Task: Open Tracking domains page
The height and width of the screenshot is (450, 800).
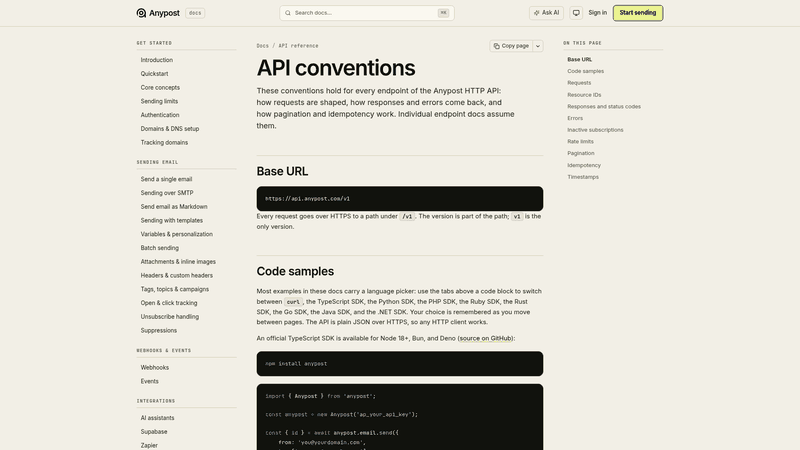Action: (164, 142)
